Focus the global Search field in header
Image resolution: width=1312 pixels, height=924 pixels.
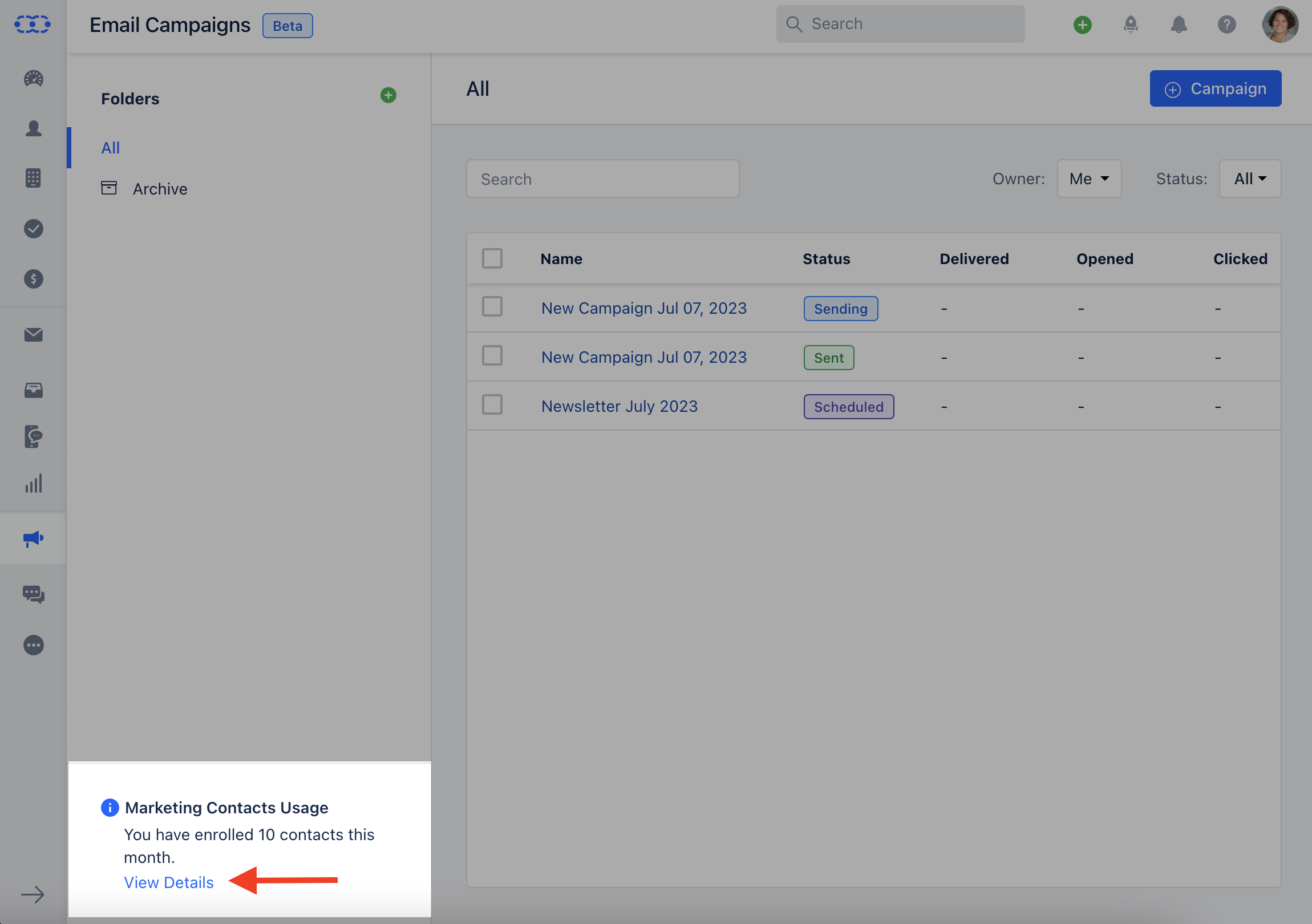[901, 24]
